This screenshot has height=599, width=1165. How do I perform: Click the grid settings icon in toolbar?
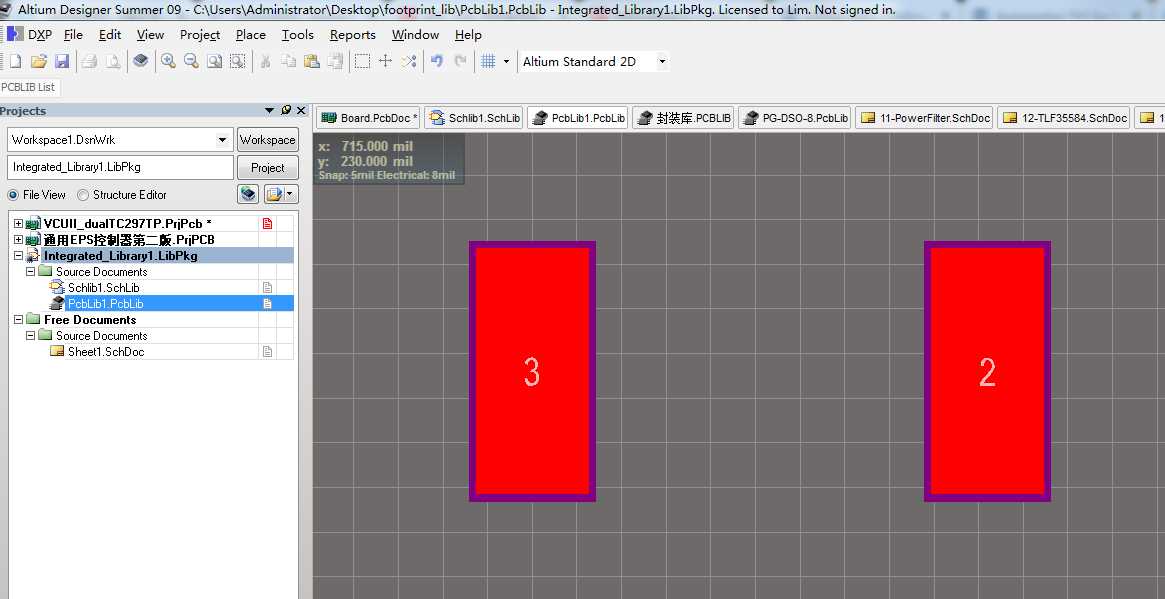pos(488,61)
